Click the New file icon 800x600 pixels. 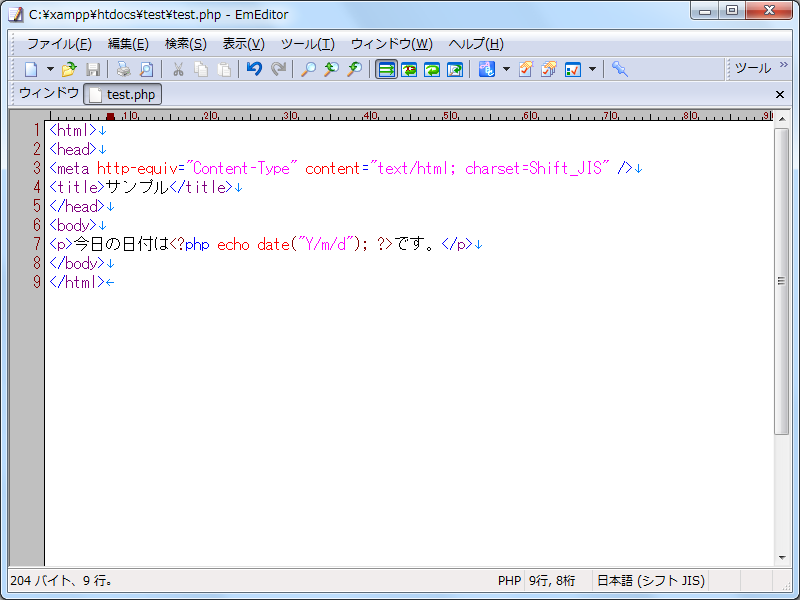point(31,69)
